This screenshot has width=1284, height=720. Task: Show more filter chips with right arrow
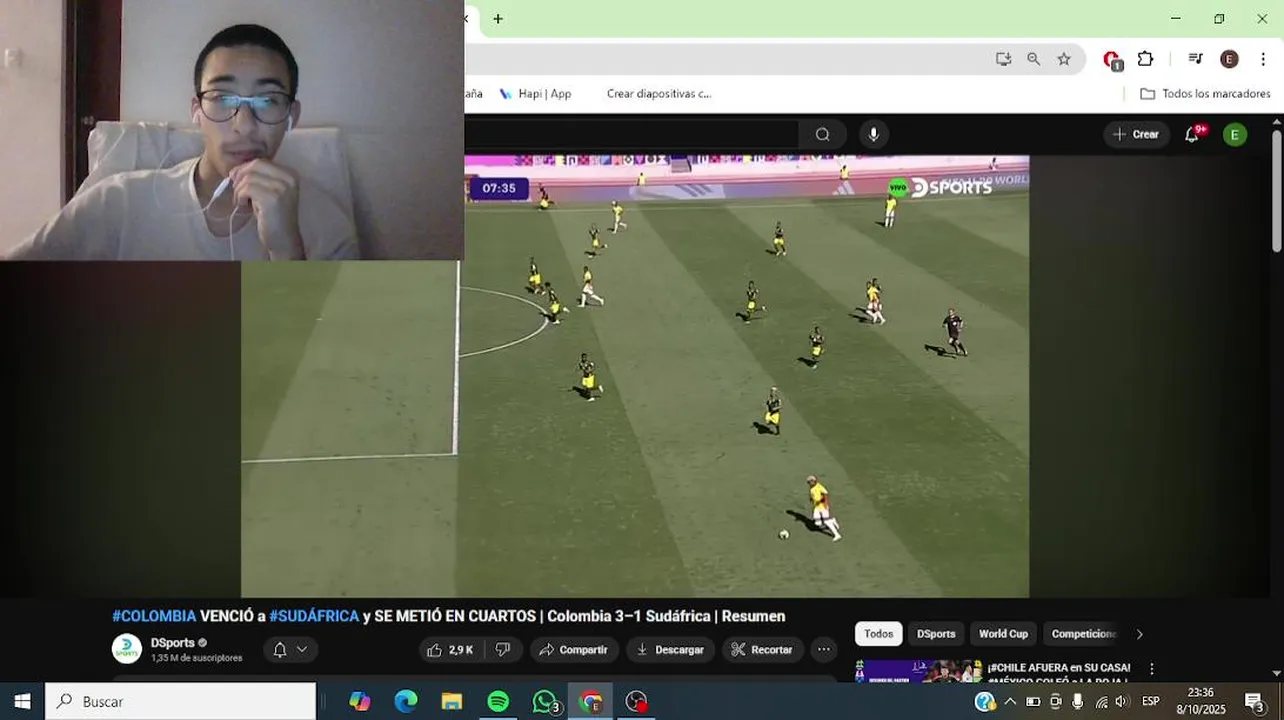tap(1139, 634)
